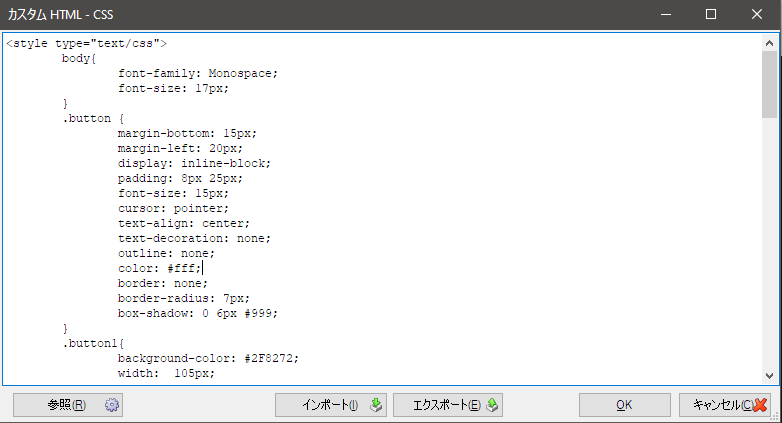Click the キャンセル(C) cancel button
This screenshot has height=423, width=782.
point(725,405)
